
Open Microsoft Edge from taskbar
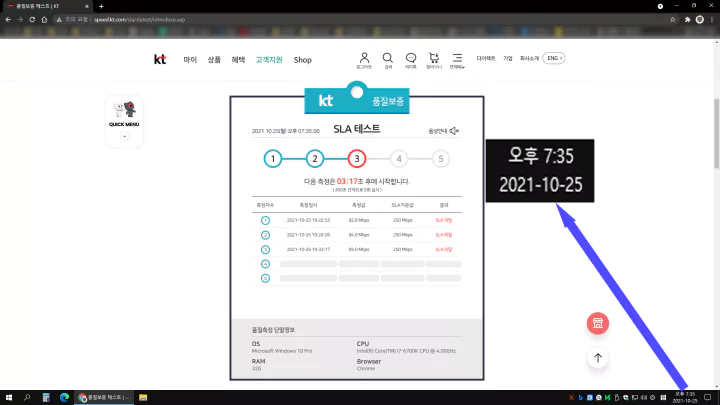coord(64,398)
